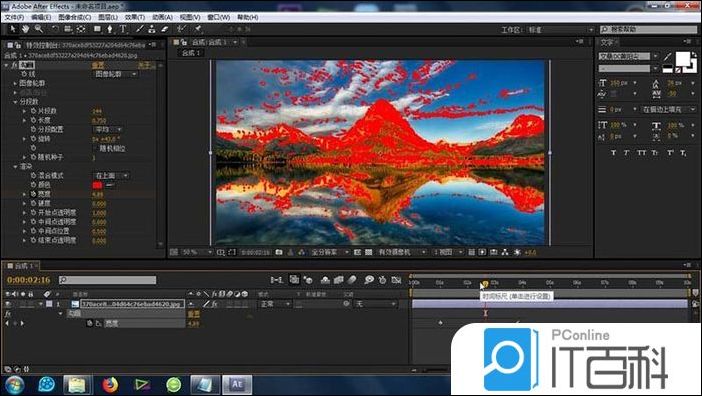Click the 重置 link in effect controls
Screen dimensions: 702x396
coord(98,65)
